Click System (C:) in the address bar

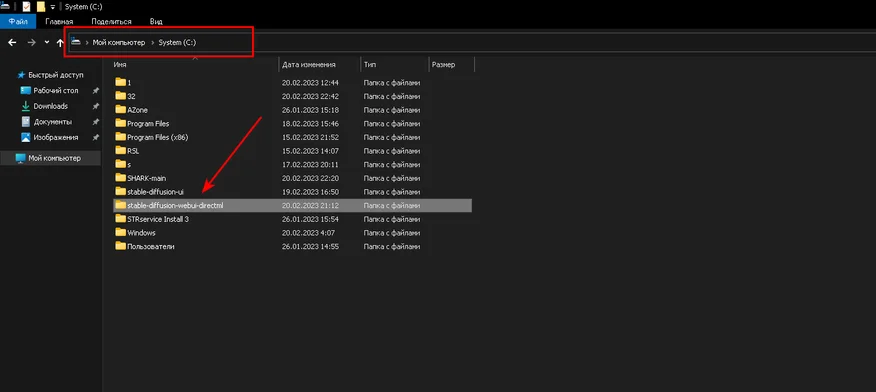177,42
